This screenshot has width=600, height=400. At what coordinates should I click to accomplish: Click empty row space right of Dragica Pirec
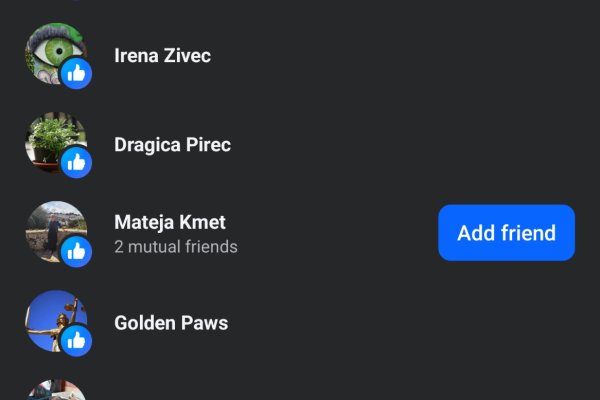(x=400, y=144)
